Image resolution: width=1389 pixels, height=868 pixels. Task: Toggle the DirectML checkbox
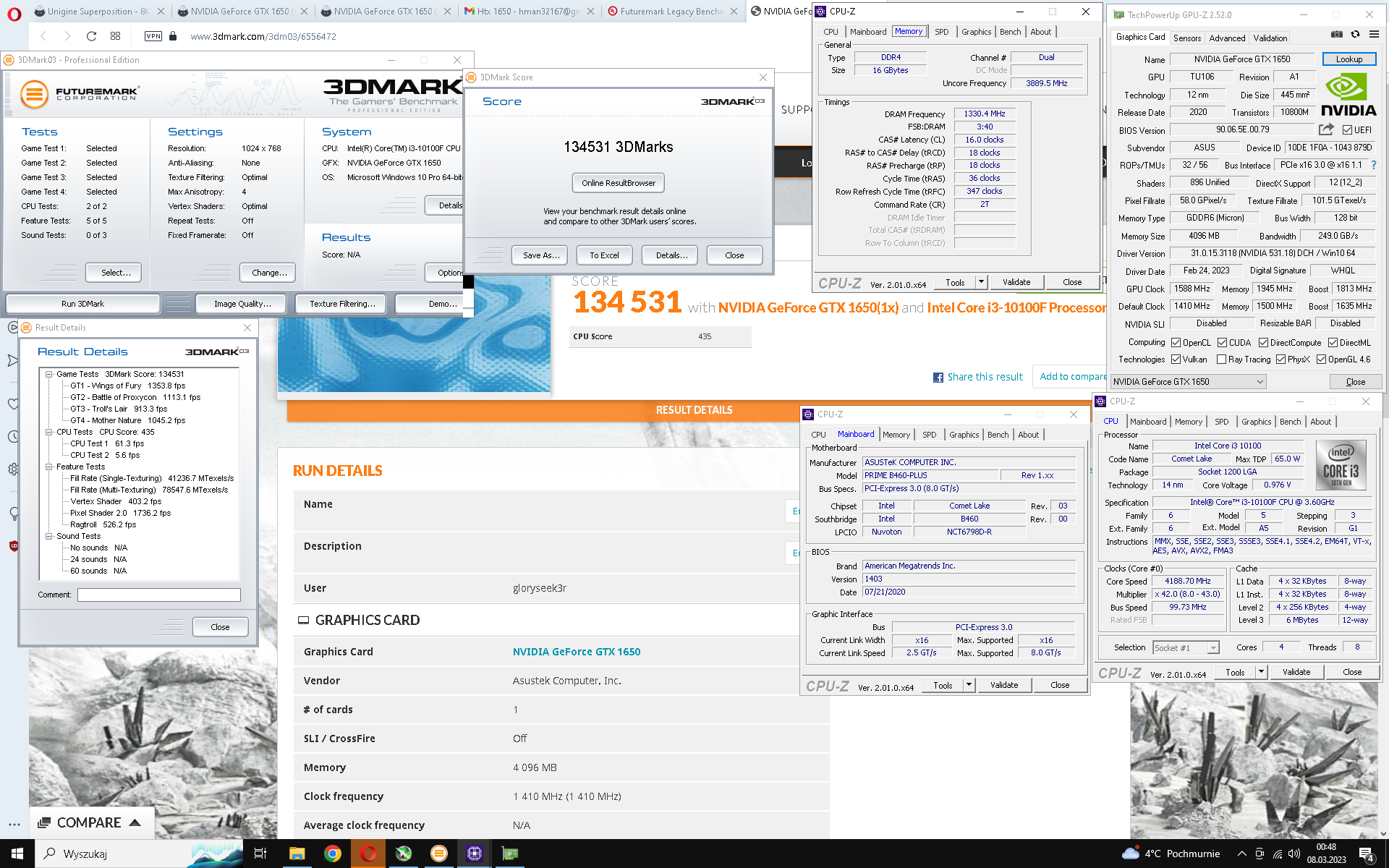(x=1333, y=343)
